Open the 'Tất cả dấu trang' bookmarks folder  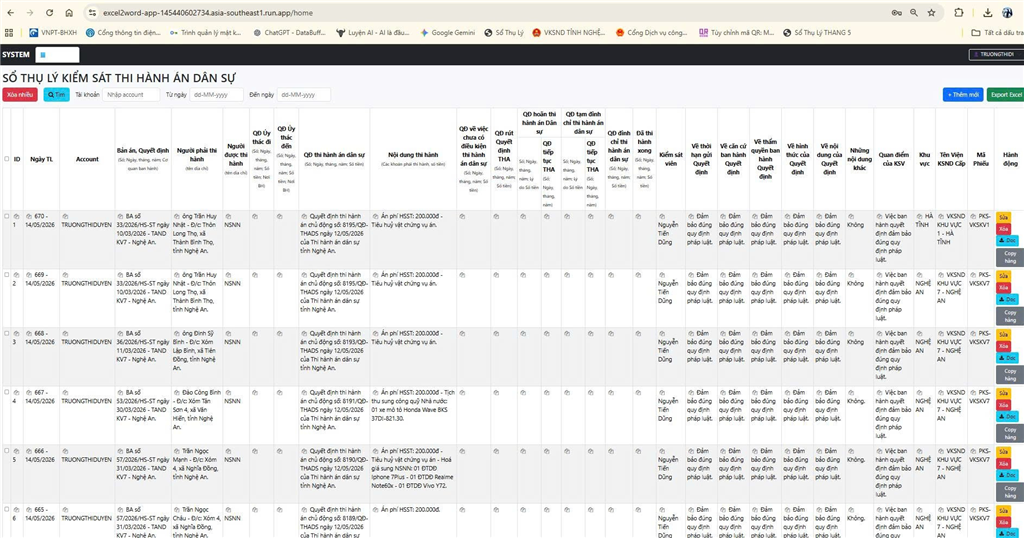coord(997,32)
